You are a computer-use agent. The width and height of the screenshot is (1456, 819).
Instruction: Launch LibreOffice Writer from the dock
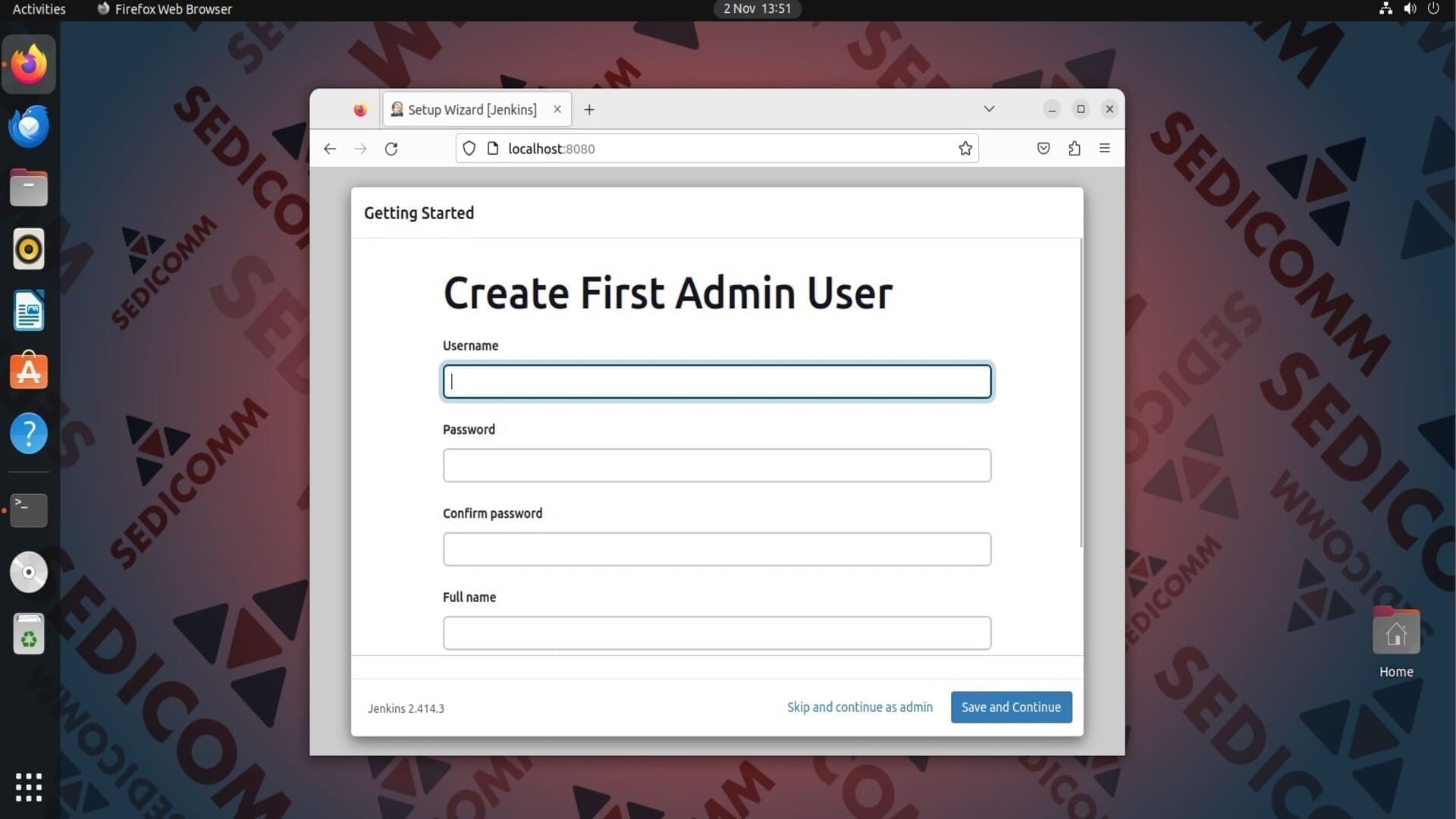(29, 311)
